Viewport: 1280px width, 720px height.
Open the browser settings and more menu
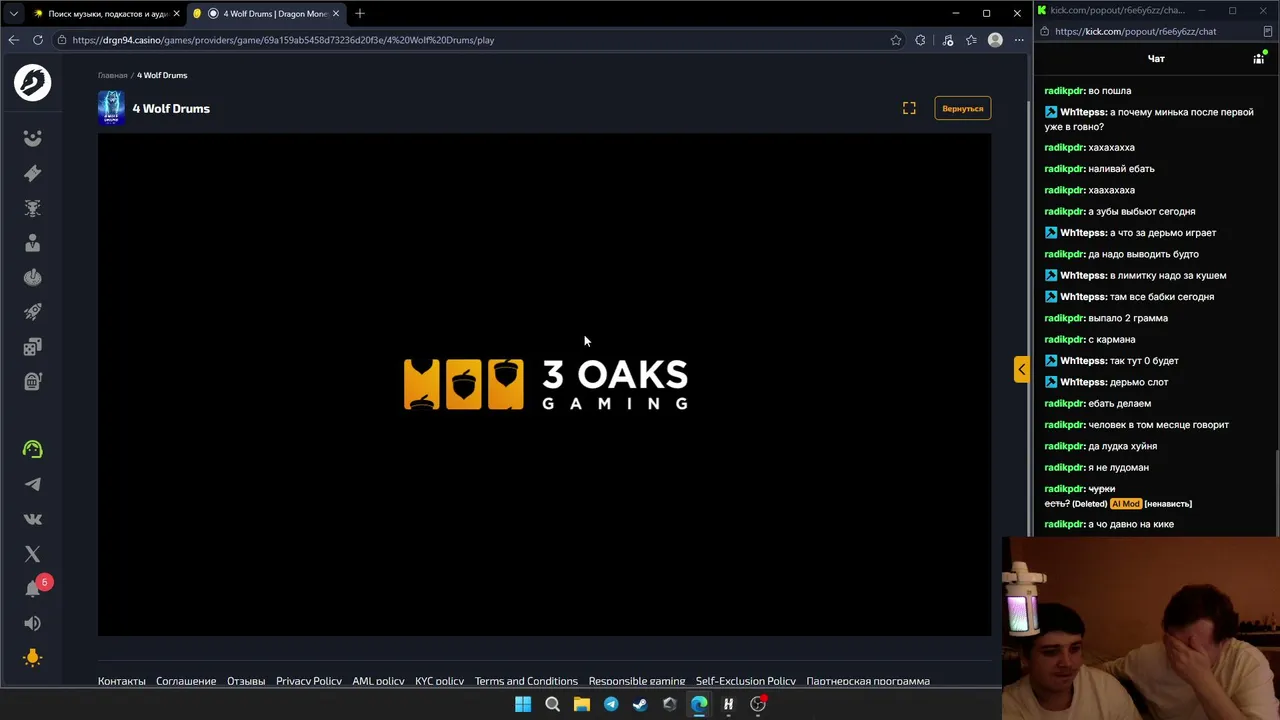click(1019, 40)
